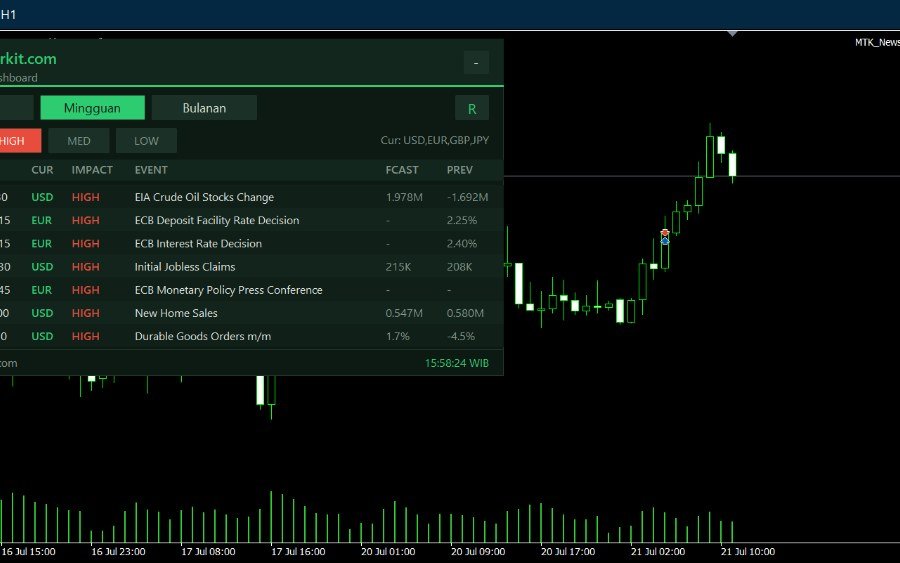Click the MTK_News indicator label
Image resolution: width=900 pixels, height=563 pixels.
877,42
